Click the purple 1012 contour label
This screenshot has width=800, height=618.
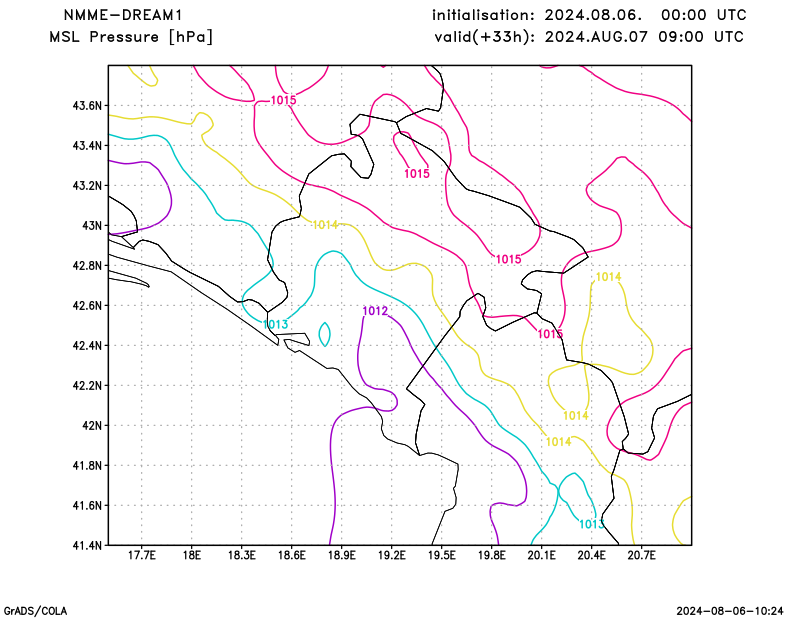pos(375,311)
